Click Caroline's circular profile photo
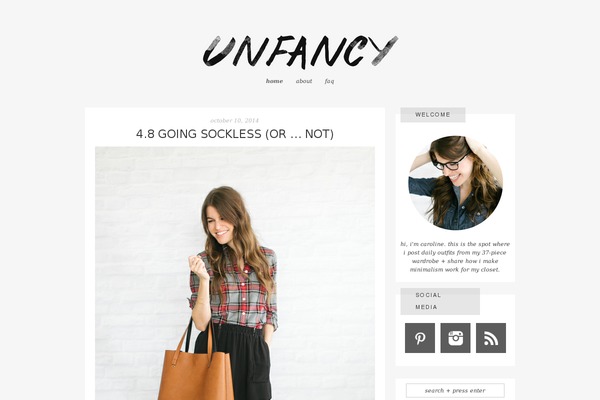 coord(455,183)
